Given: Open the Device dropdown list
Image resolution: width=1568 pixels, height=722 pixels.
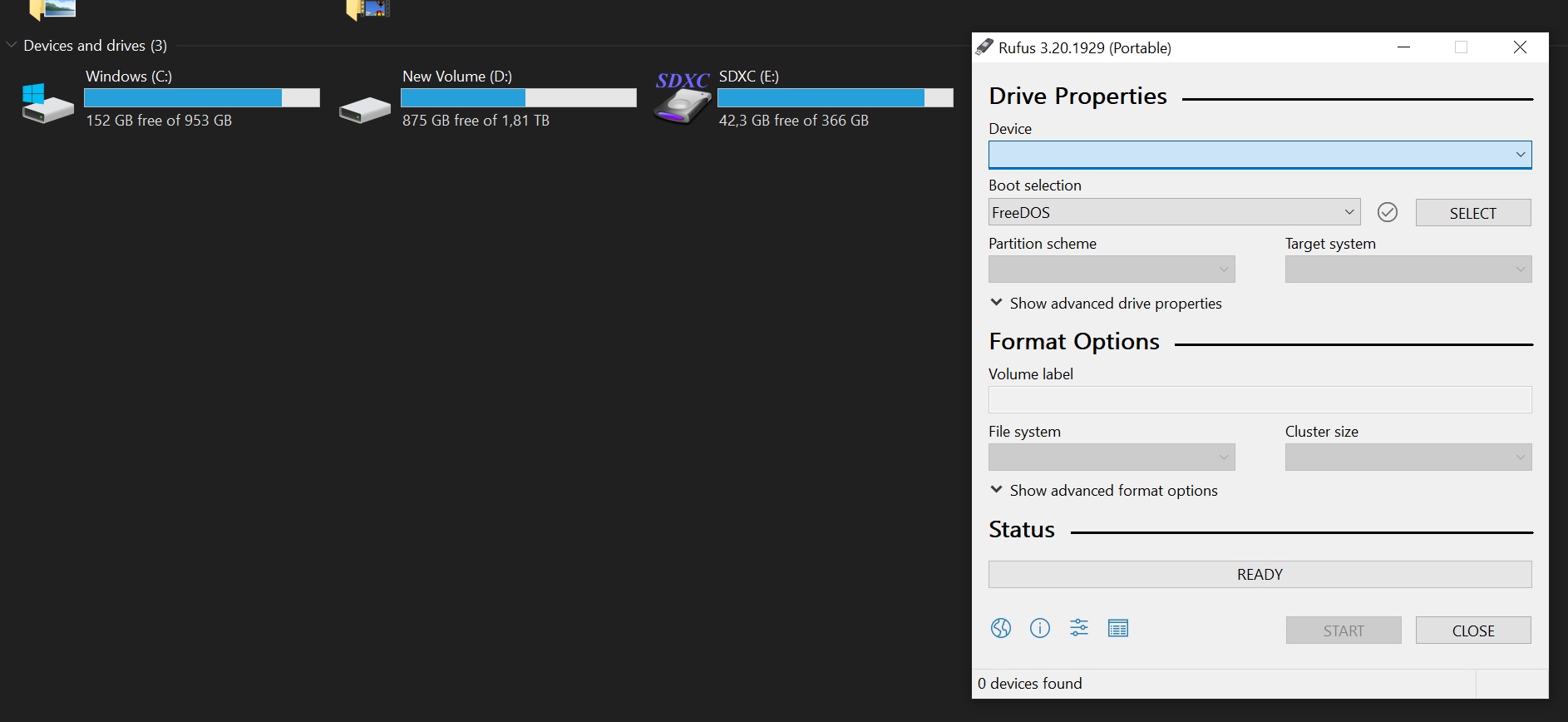Looking at the screenshot, I should 1260,155.
